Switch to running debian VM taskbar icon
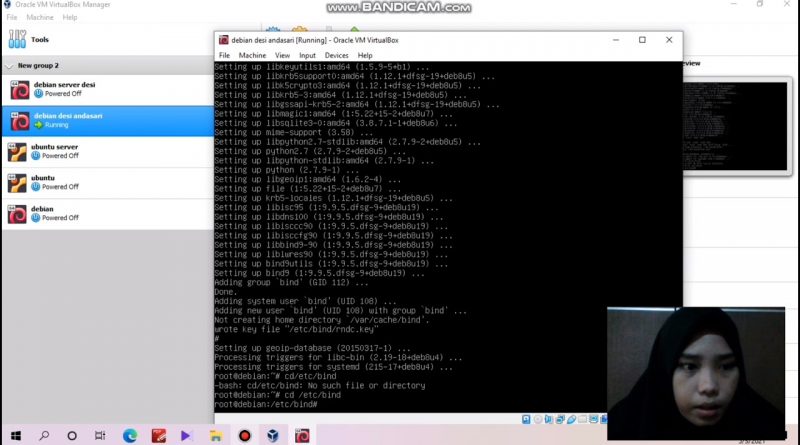 pos(302,435)
